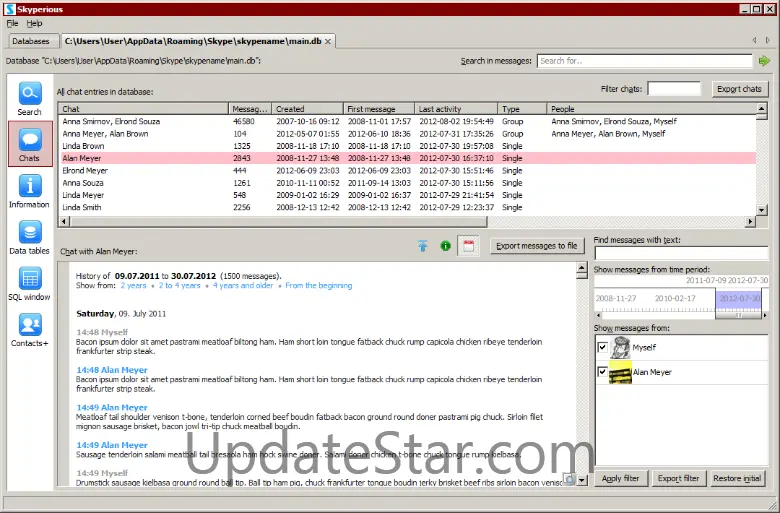Image resolution: width=780 pixels, height=513 pixels.
Task: Click first 14:48 Alan Meyer message header
Action: [x=112, y=370]
